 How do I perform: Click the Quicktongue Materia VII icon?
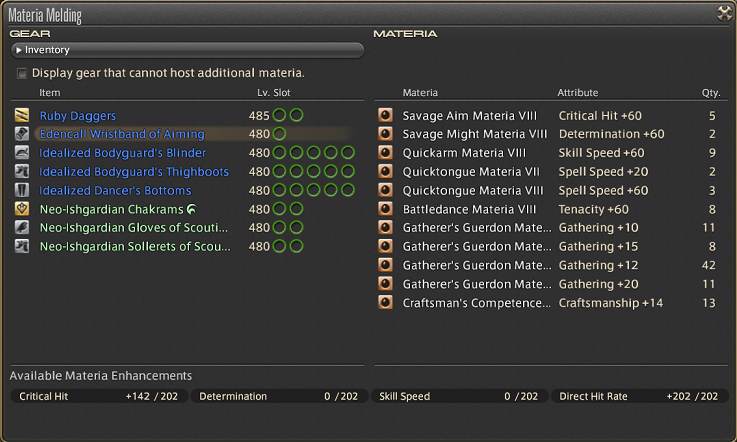coord(385,171)
